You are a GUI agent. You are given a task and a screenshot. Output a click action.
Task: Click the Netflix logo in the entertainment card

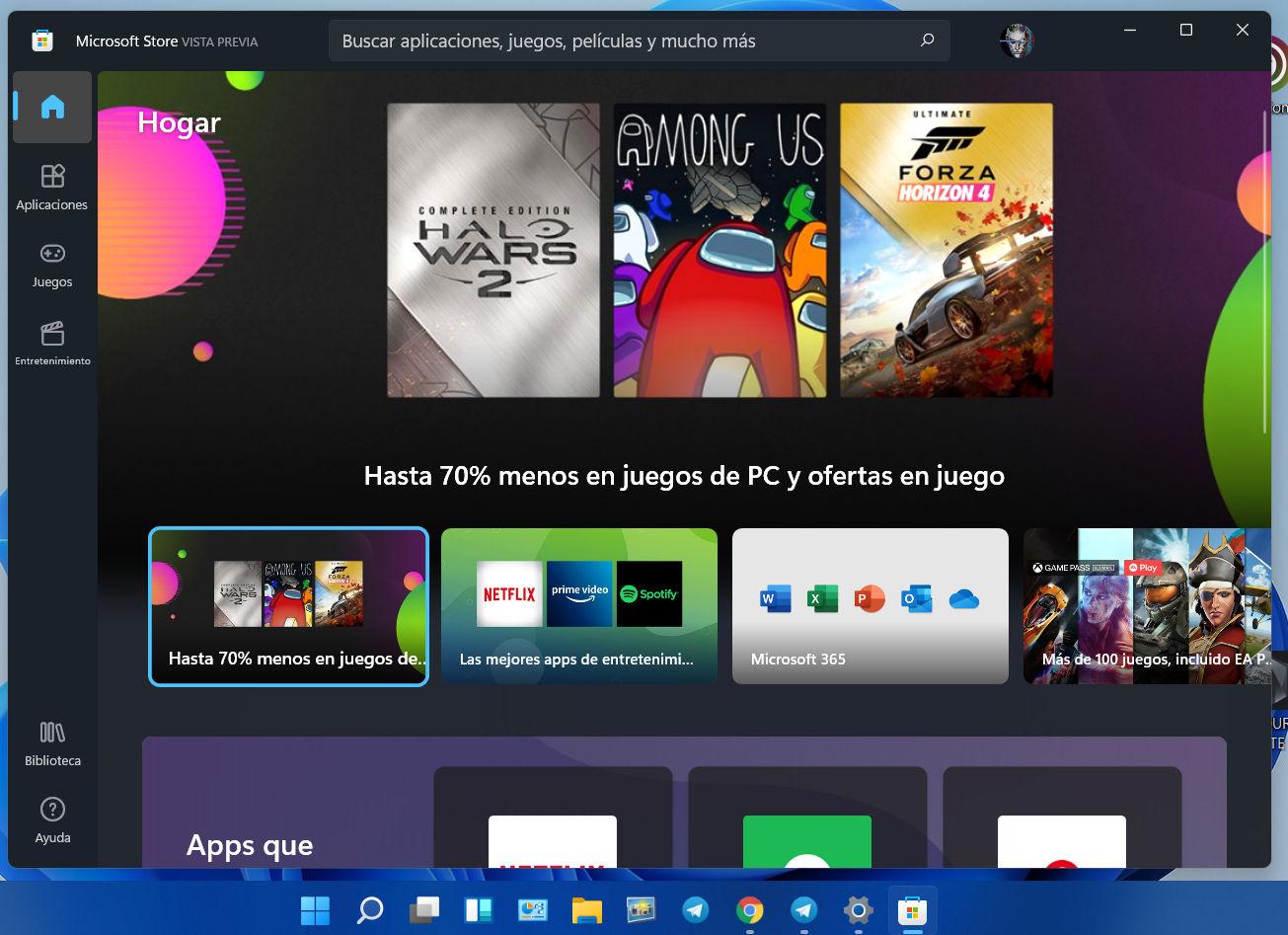(509, 593)
